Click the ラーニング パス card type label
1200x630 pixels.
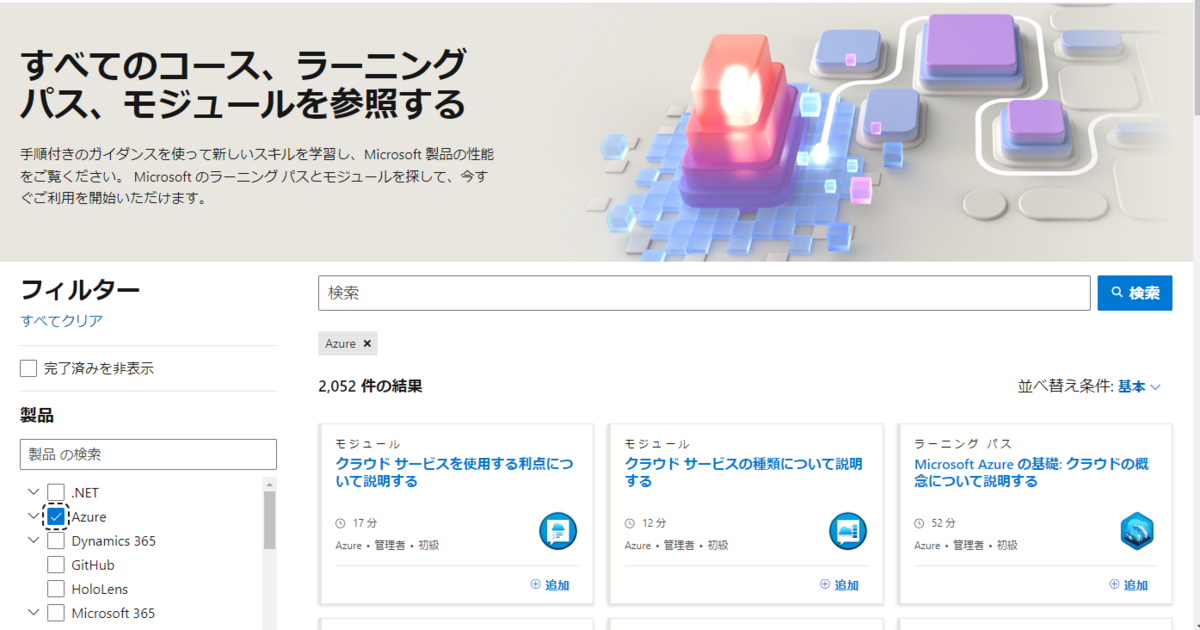point(963,444)
